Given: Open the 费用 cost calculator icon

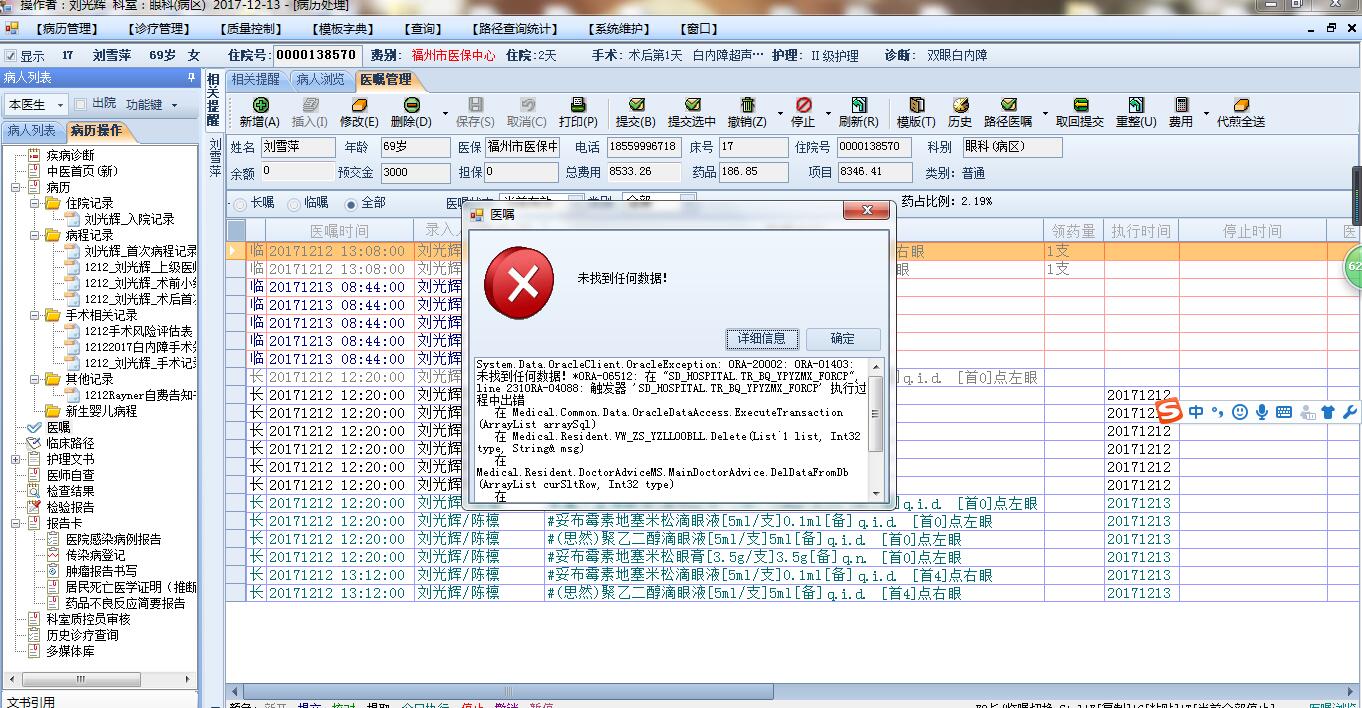Looking at the screenshot, I should 1181,105.
